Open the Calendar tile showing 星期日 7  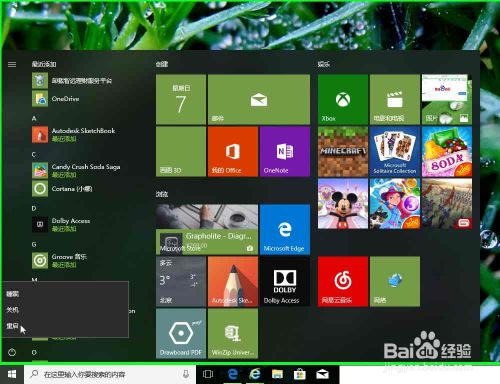(181, 99)
